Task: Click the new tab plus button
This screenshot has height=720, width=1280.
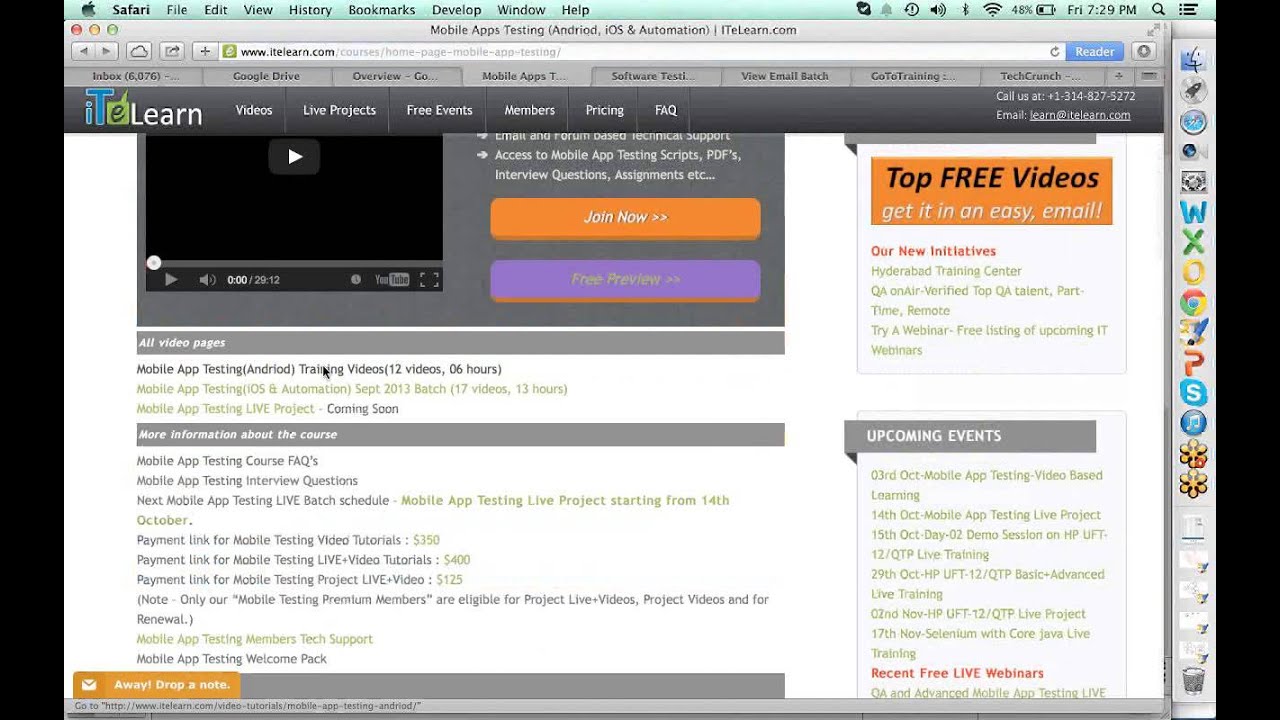Action: pos(1119,76)
